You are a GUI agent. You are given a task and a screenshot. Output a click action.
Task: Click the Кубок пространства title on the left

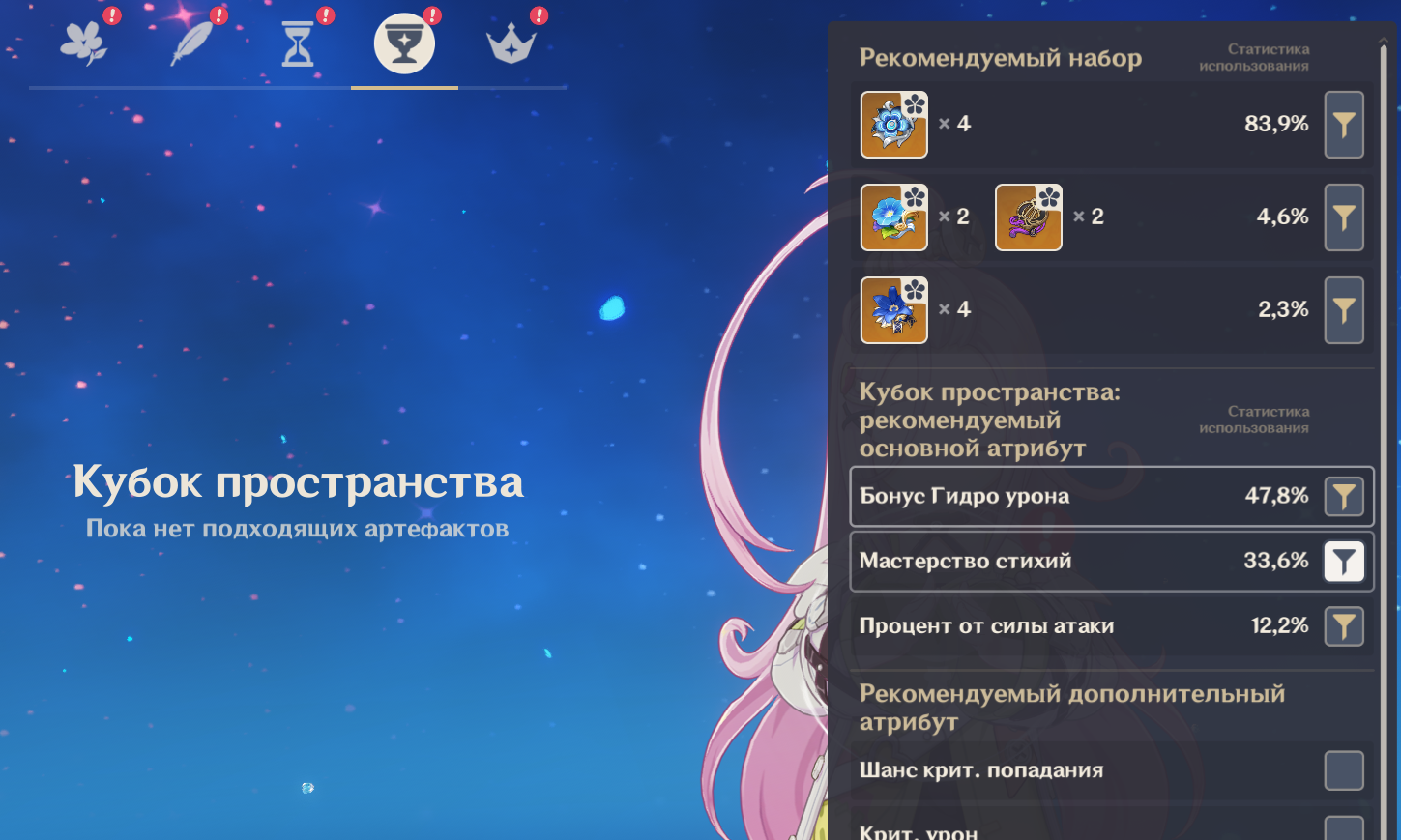click(299, 481)
